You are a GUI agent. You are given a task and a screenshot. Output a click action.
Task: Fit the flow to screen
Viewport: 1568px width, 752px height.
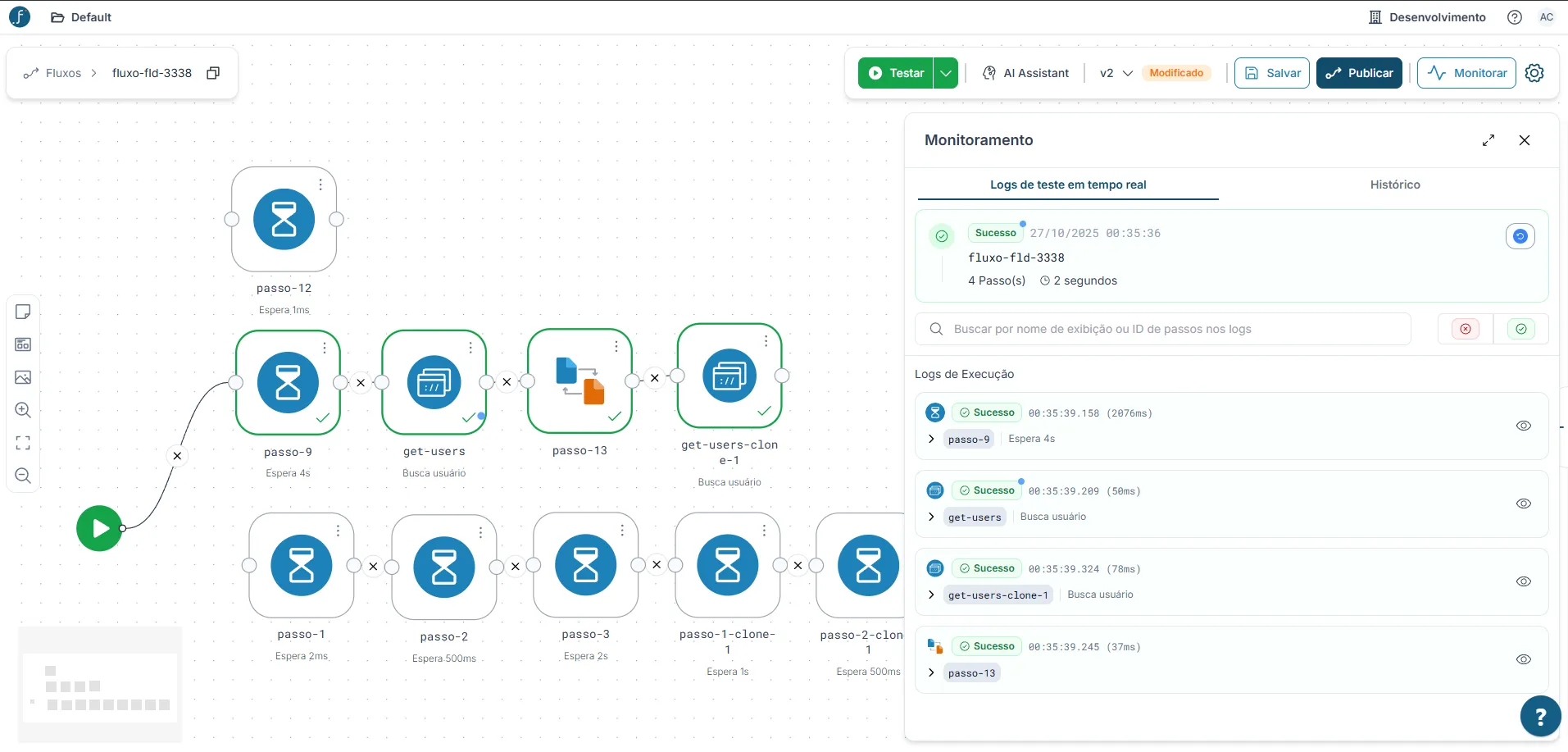click(x=23, y=443)
